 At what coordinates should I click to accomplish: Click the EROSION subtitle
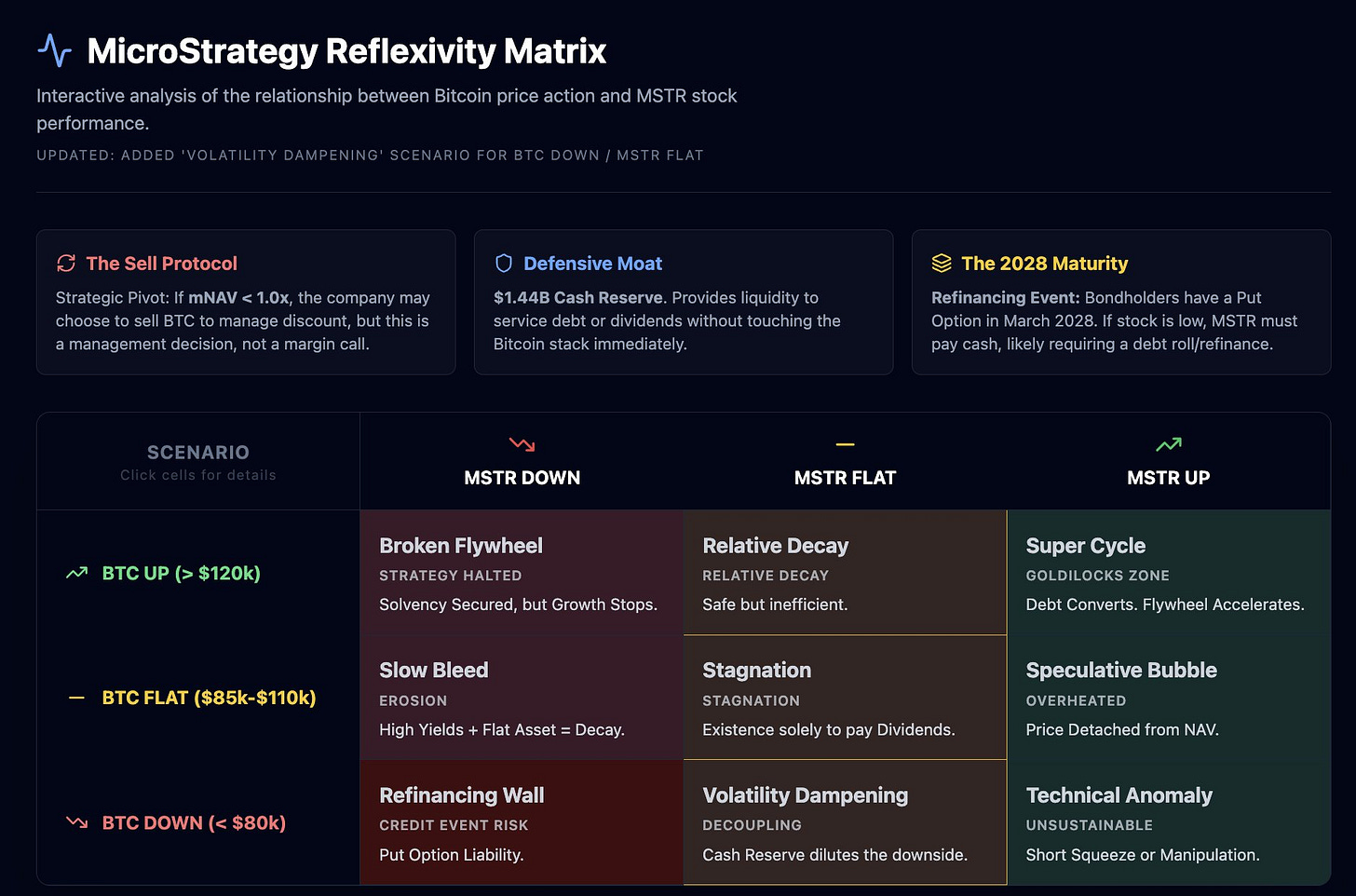(x=413, y=700)
